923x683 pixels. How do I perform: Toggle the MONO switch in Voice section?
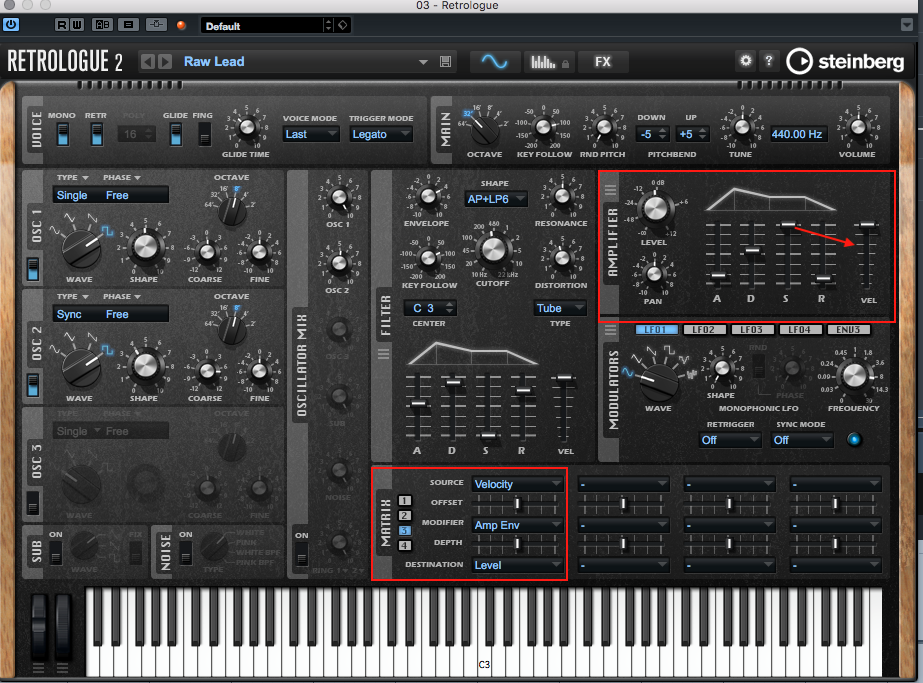tap(62, 134)
